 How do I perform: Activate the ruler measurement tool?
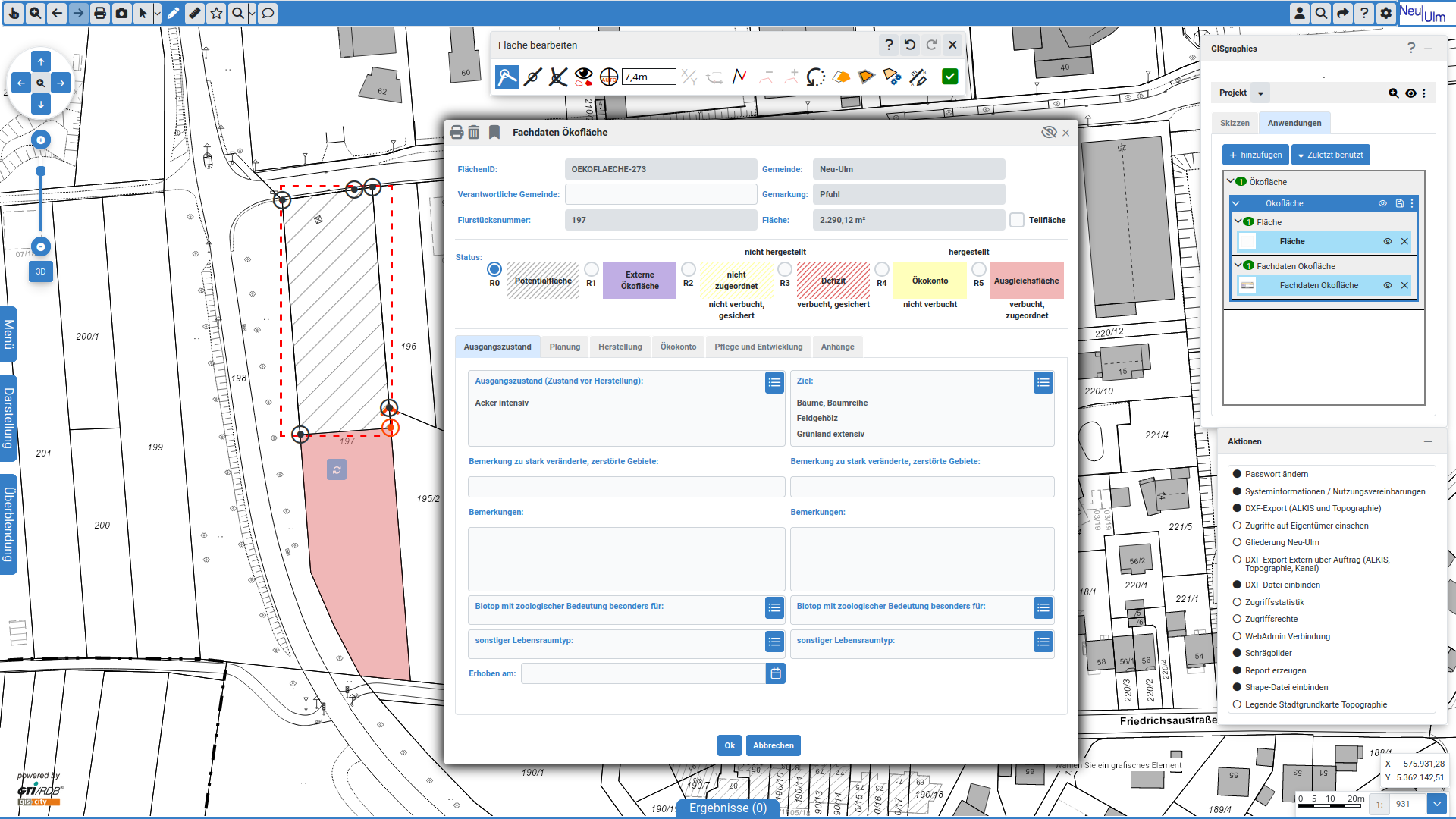194,13
